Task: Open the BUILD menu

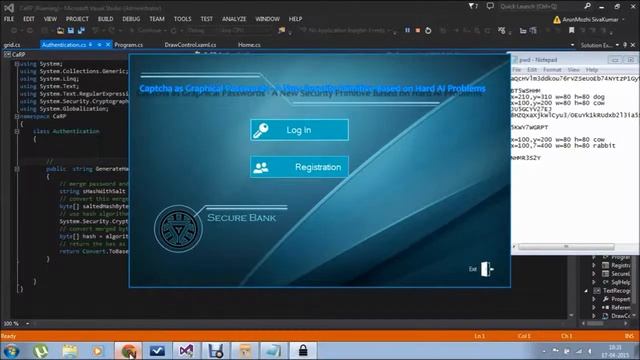Action: pos(105,19)
